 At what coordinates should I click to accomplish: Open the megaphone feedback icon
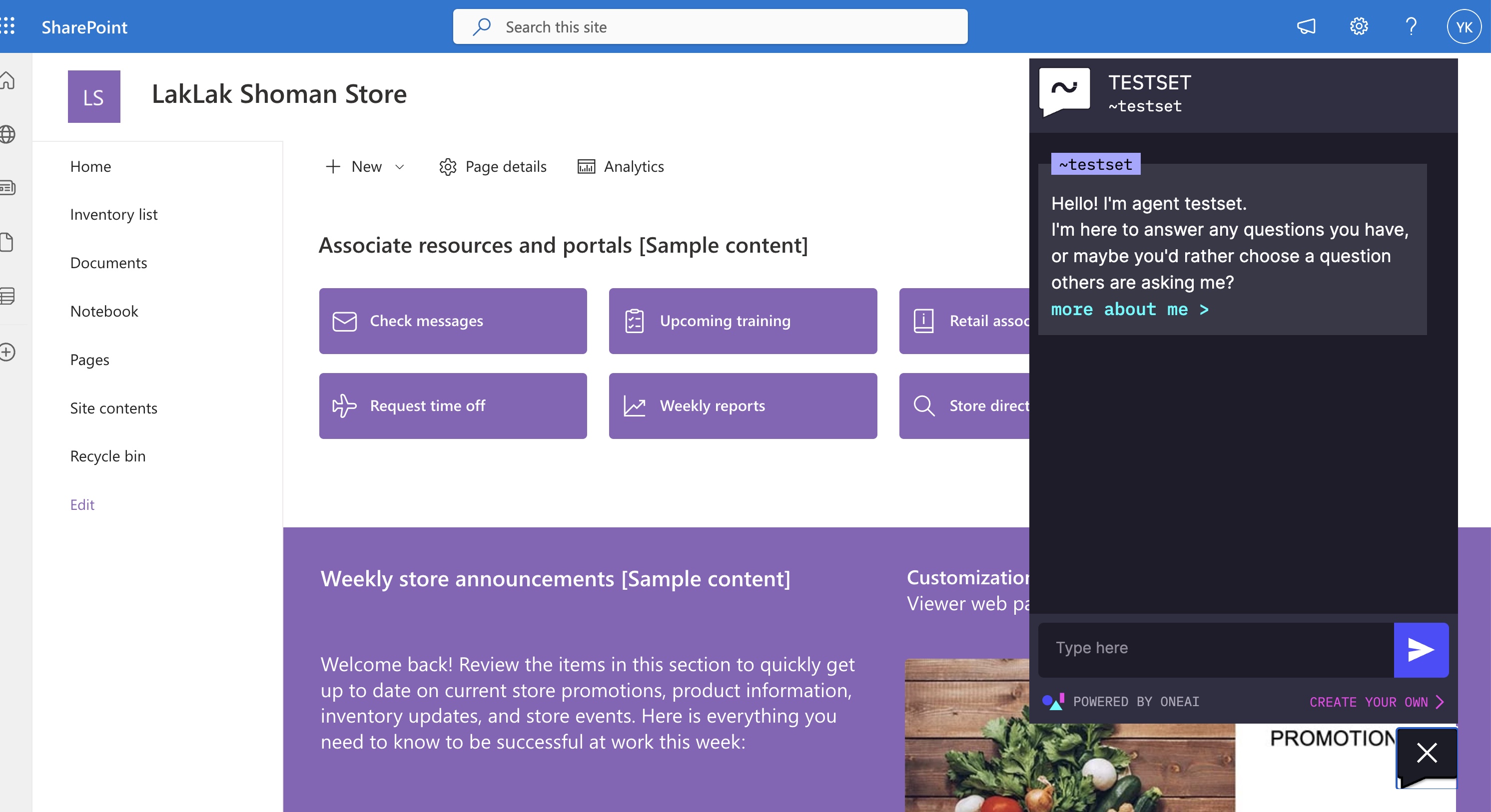click(x=1306, y=26)
